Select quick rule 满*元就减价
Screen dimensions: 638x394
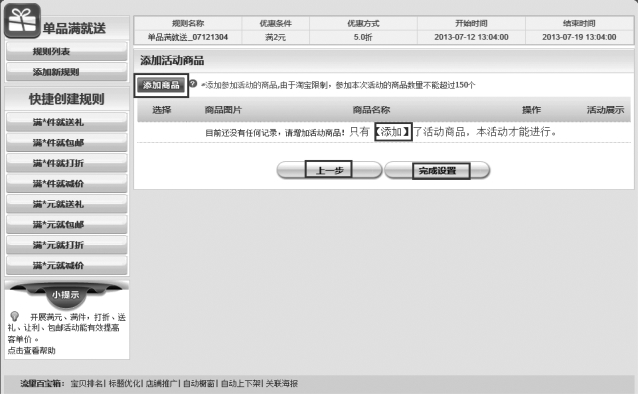(x=67, y=265)
